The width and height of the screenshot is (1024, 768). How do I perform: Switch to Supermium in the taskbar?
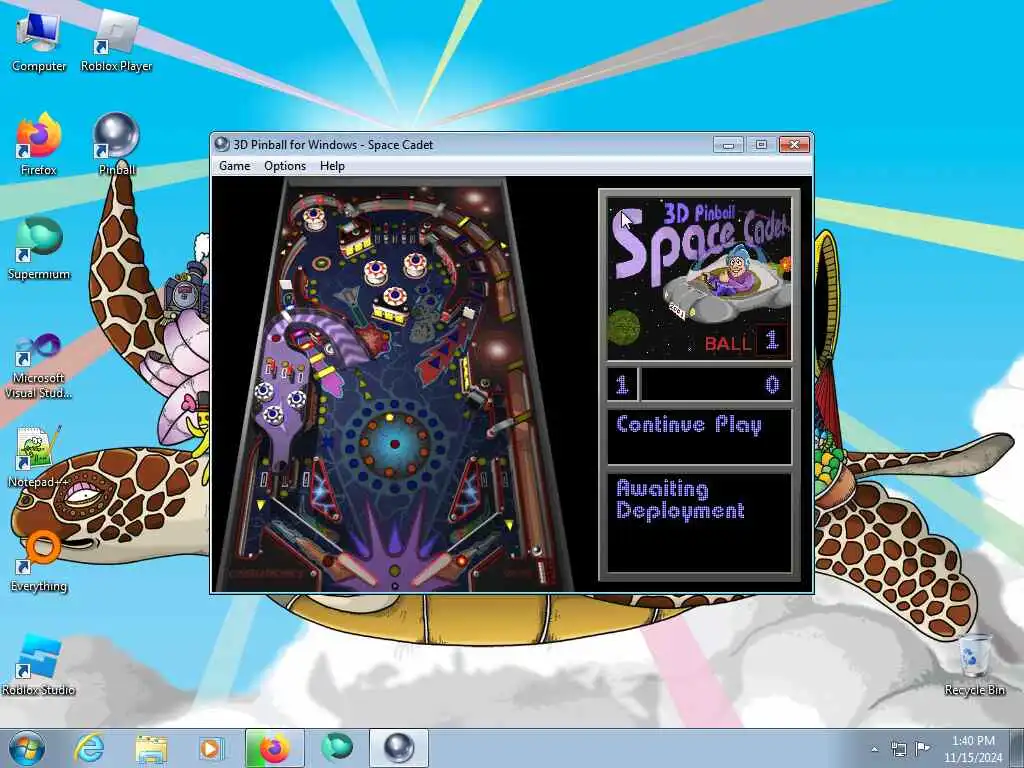[x=337, y=748]
